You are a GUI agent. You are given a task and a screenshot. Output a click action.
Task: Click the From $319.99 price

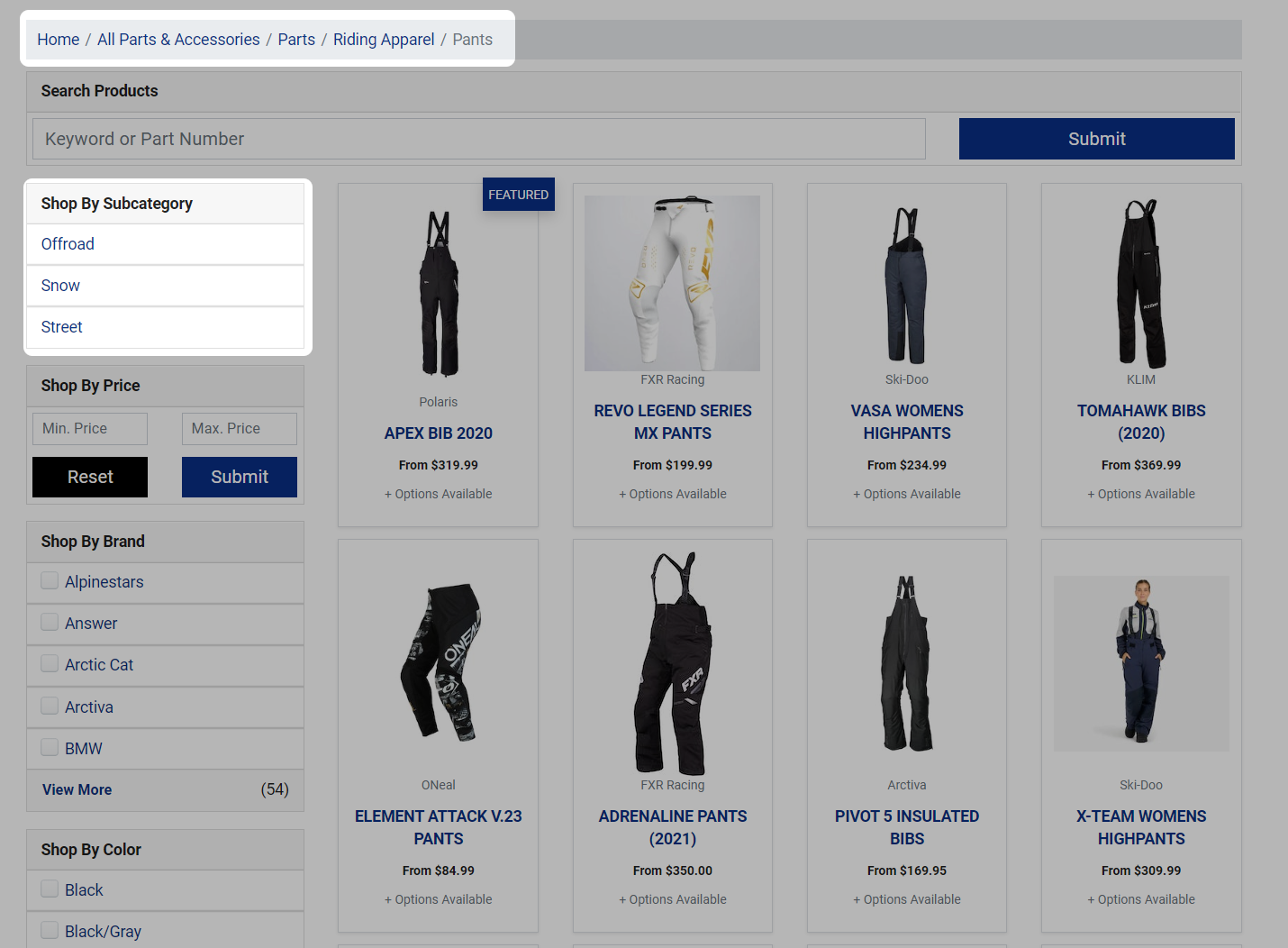[439, 465]
